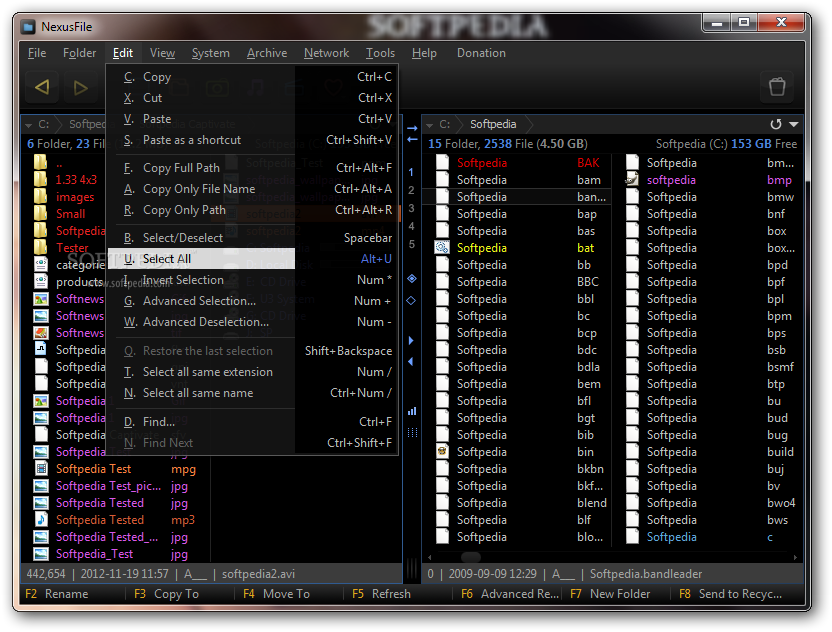Screen dimensions: 832x632
Task: Click Softpedia breadcrumb in right panel path
Action: (493, 124)
